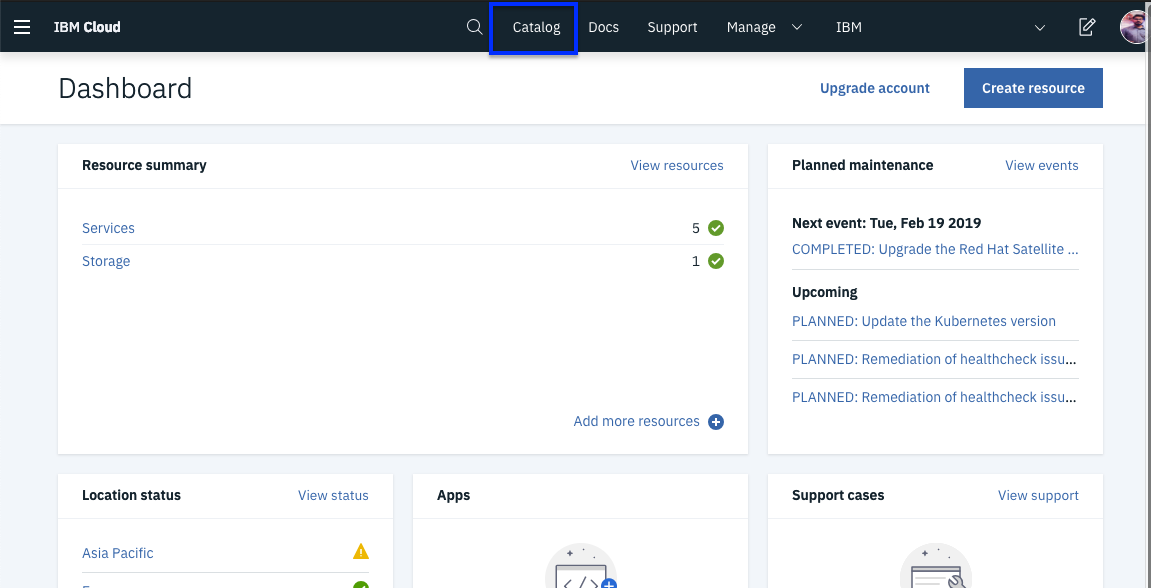Click the Location status heading
Image resolution: width=1151 pixels, height=588 pixels.
pyautogui.click(x=131, y=496)
